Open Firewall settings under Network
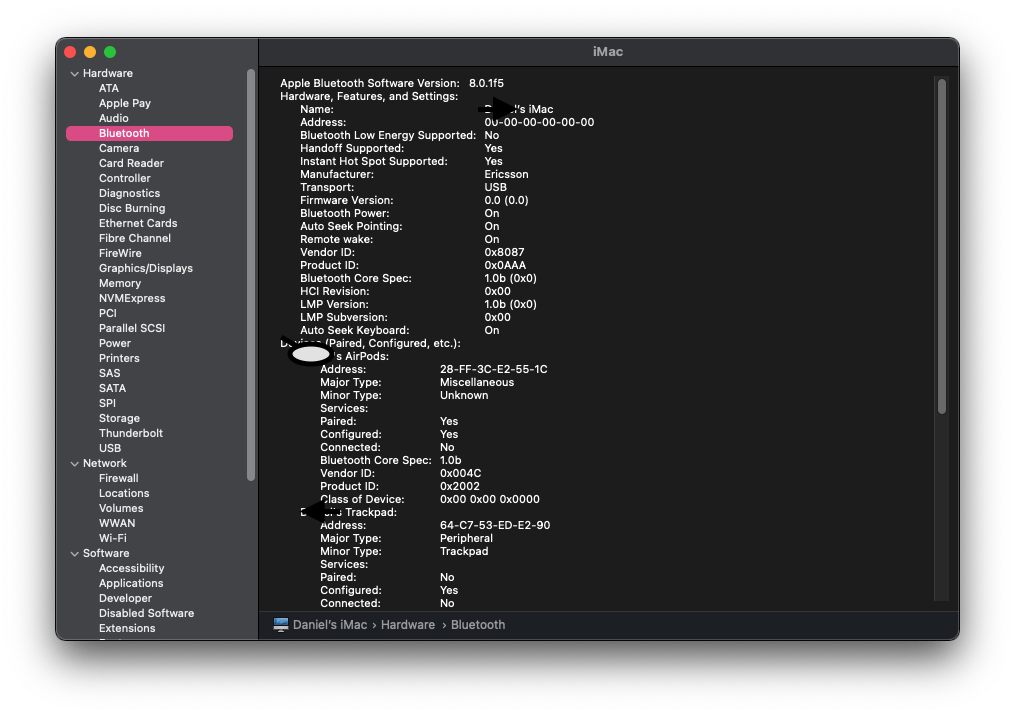The image size is (1015, 714). [x=118, y=477]
